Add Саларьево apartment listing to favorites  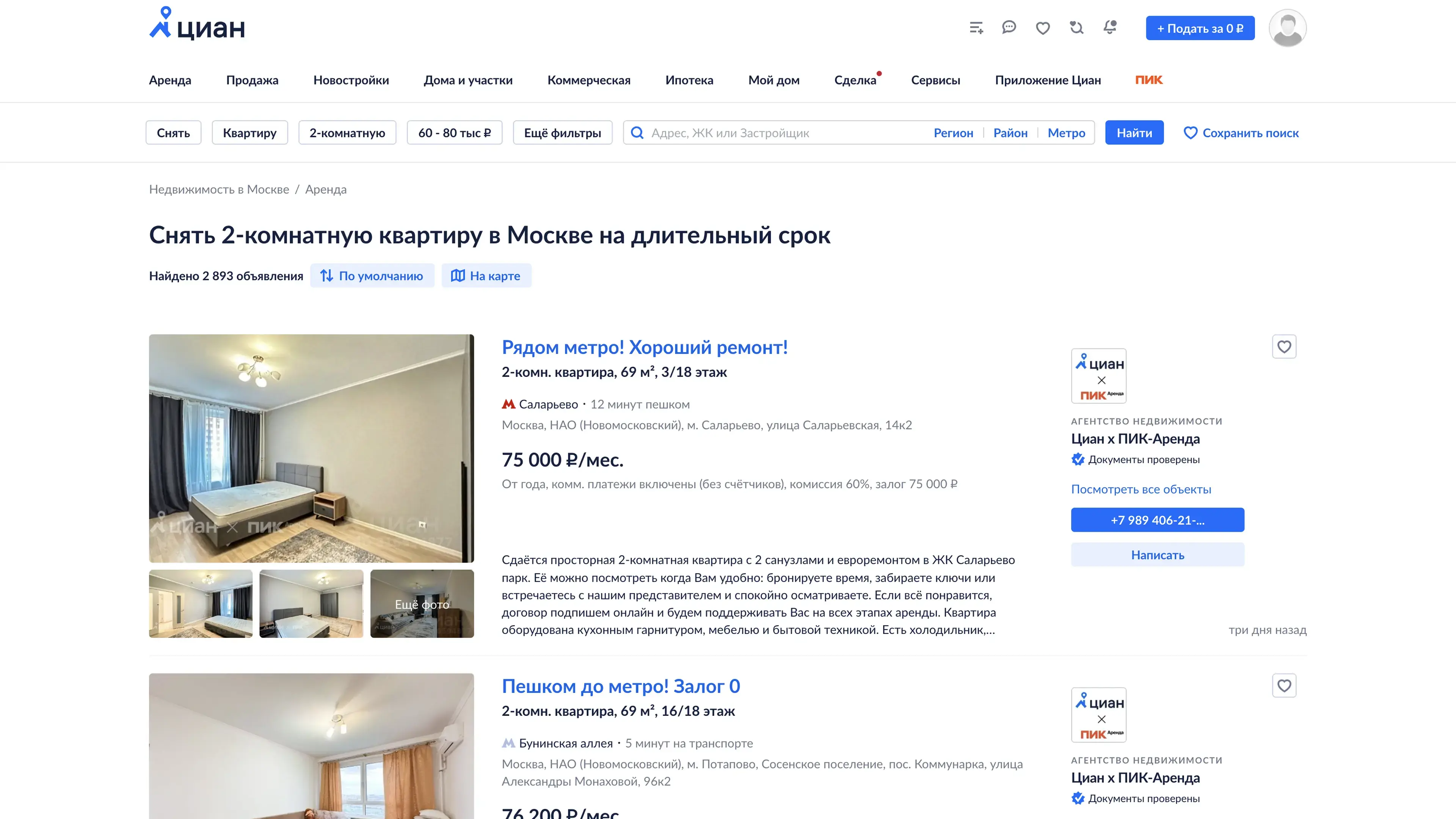(1284, 347)
